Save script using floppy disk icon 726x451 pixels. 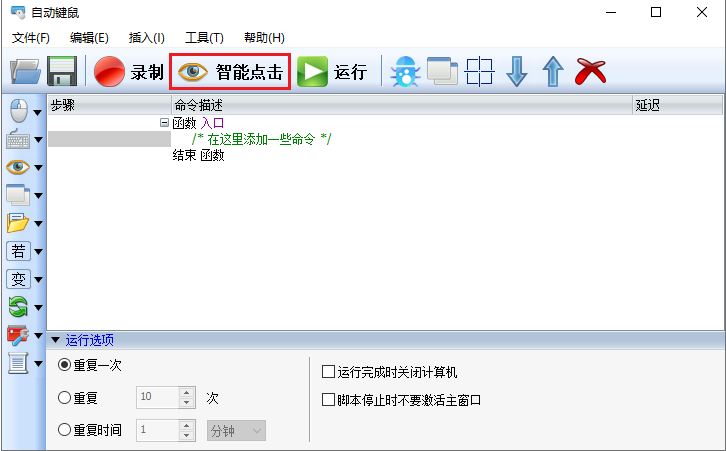click(x=62, y=71)
